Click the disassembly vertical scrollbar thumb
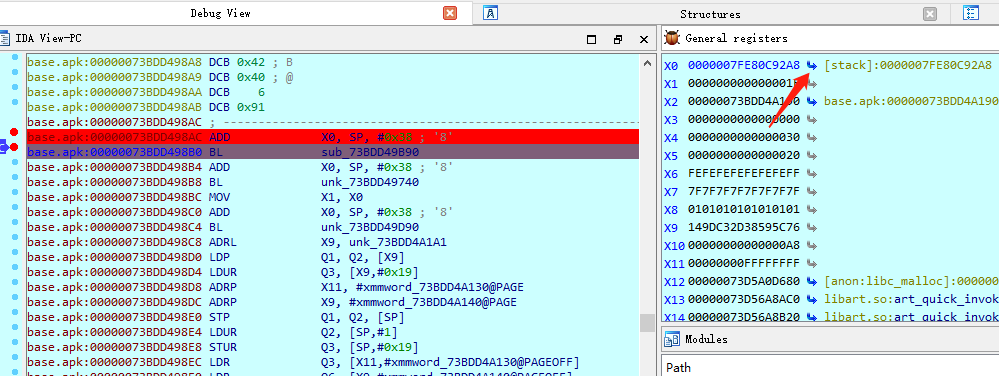999x376 pixels. coord(647,323)
